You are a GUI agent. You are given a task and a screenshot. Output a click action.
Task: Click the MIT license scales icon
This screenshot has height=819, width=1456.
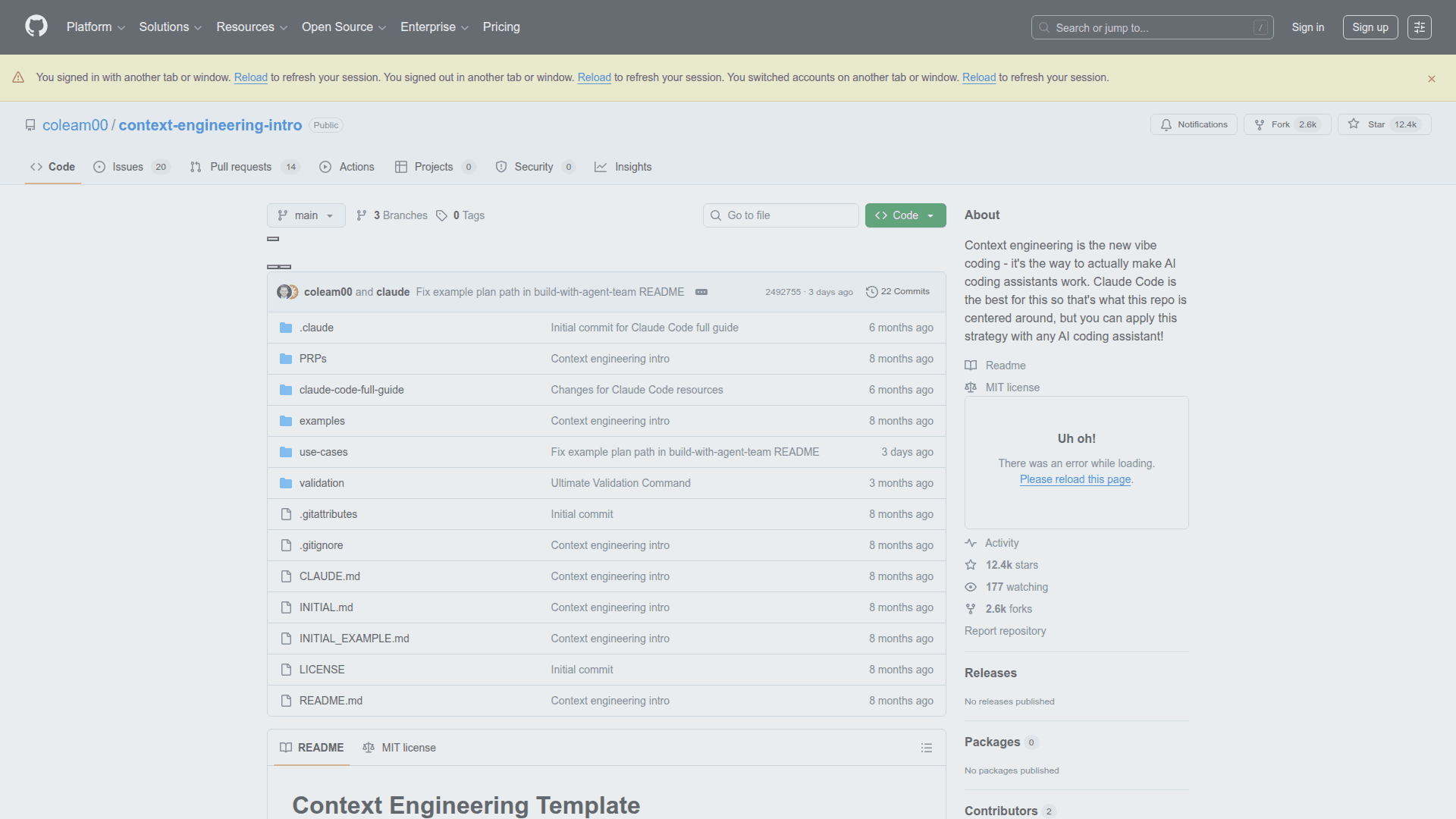coord(971,387)
